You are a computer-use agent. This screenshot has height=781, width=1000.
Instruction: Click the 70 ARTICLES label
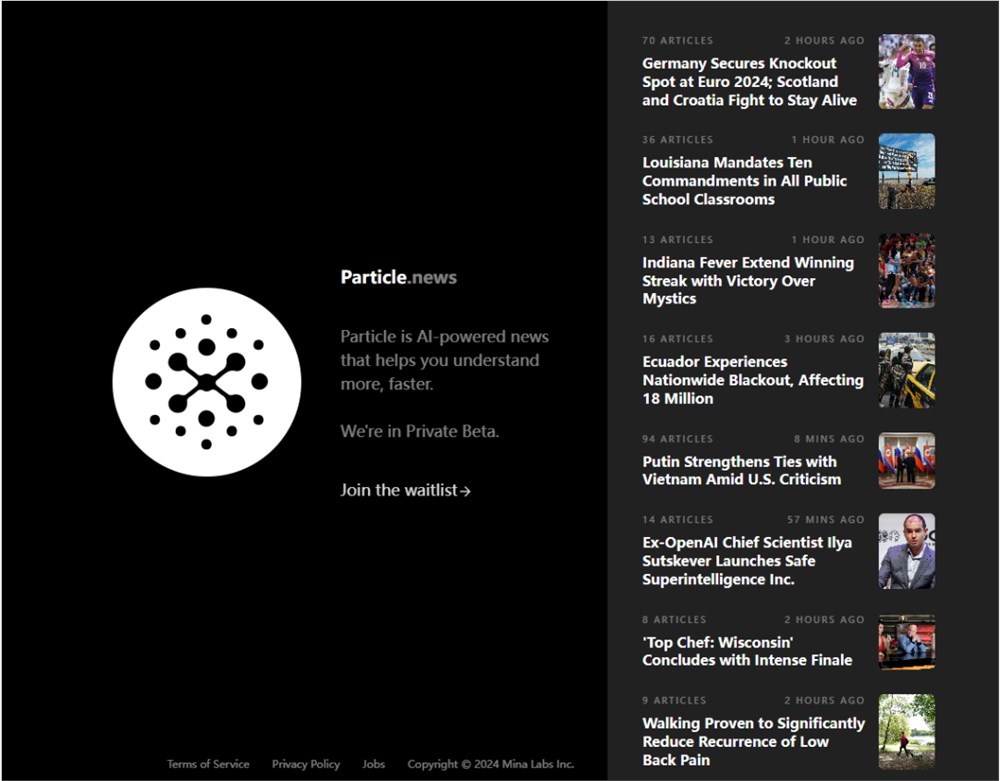677,40
